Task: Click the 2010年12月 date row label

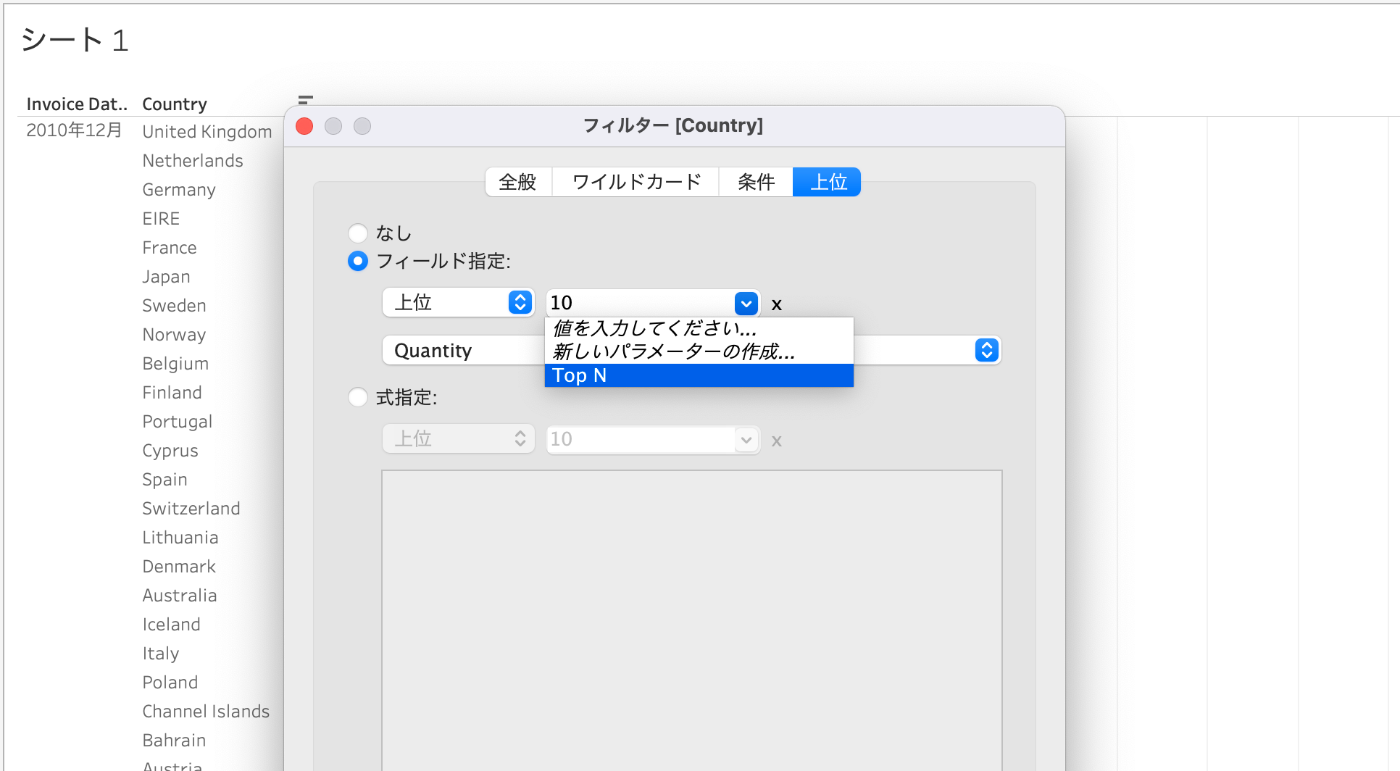Action: pos(74,131)
